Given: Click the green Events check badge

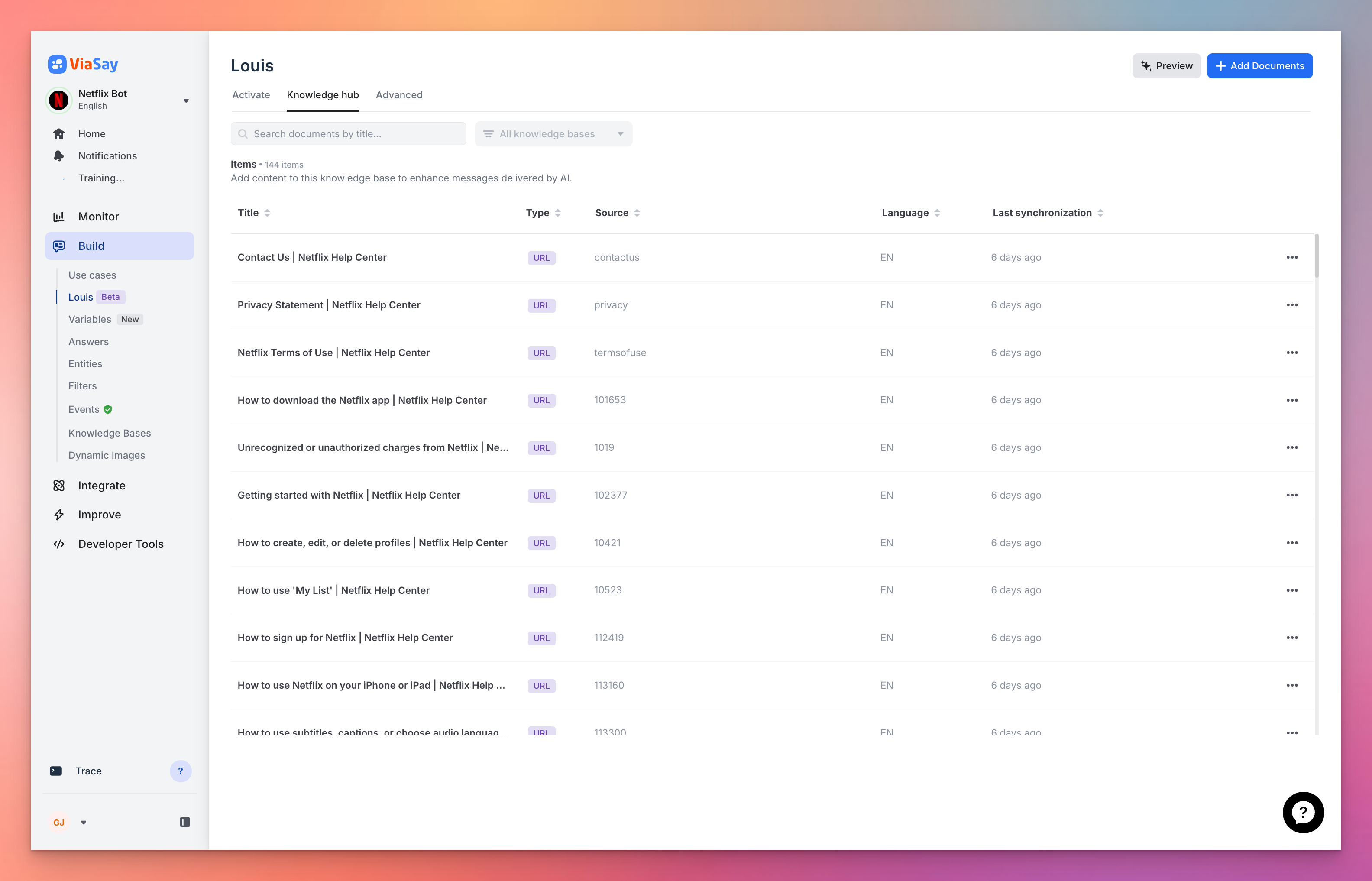Looking at the screenshot, I should [107, 410].
